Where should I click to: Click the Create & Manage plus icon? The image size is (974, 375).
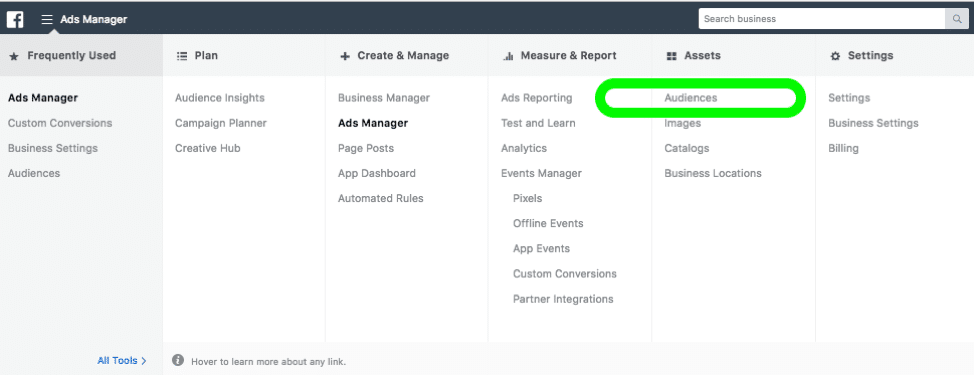click(345, 56)
